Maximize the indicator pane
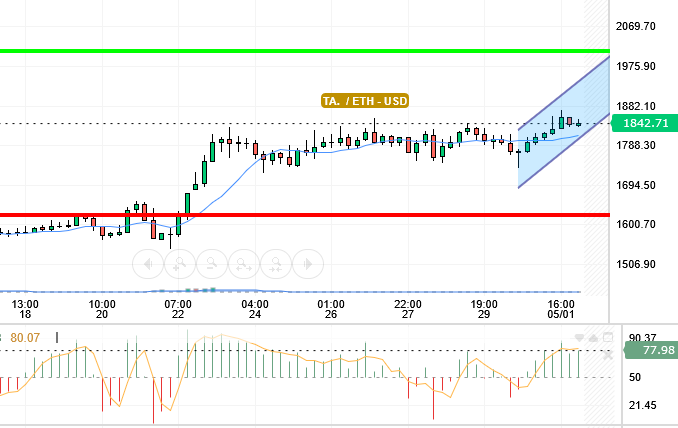The image size is (678, 428). click(608, 337)
